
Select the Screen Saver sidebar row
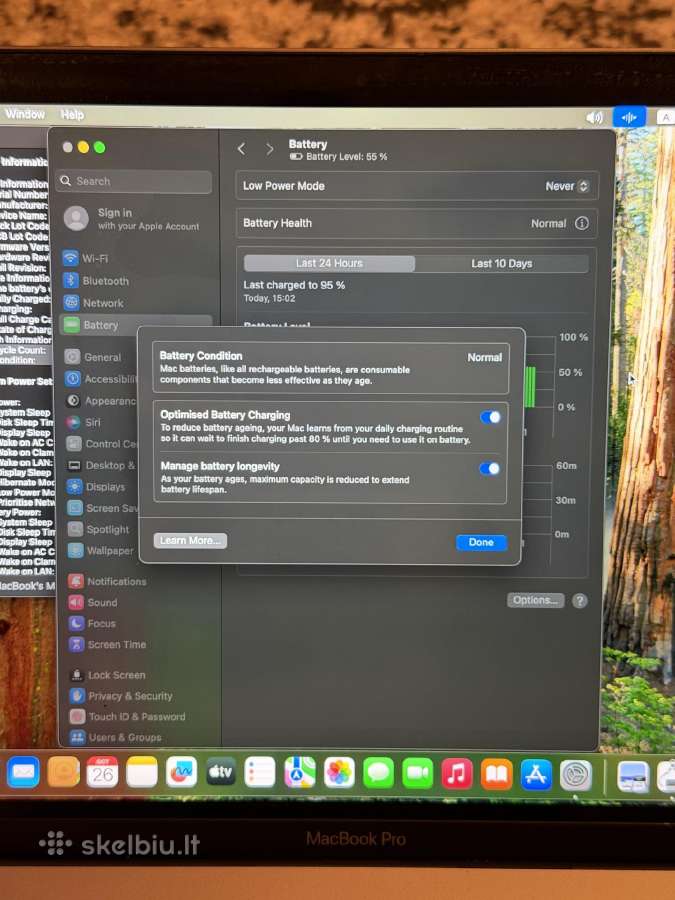(x=102, y=508)
